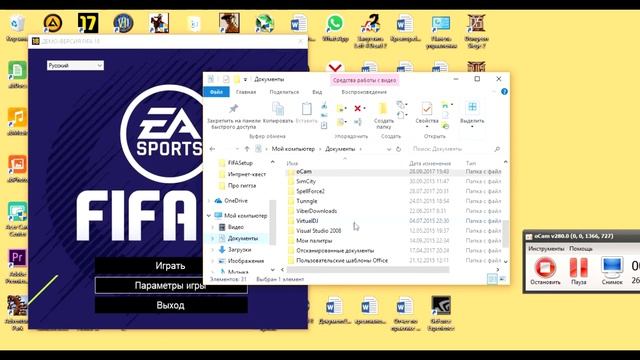Open the Помощь menu in oCam
640x360 pixels.
tap(580, 249)
